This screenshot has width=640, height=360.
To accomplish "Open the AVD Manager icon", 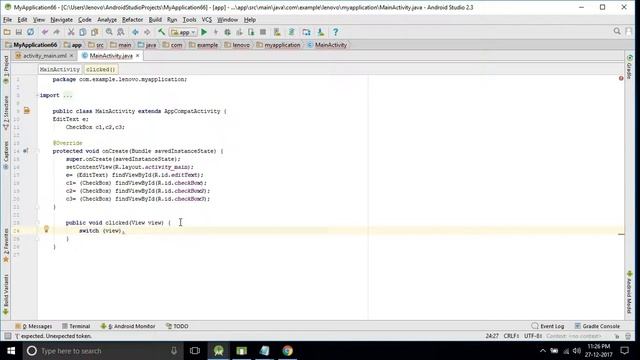I will [277, 32].
